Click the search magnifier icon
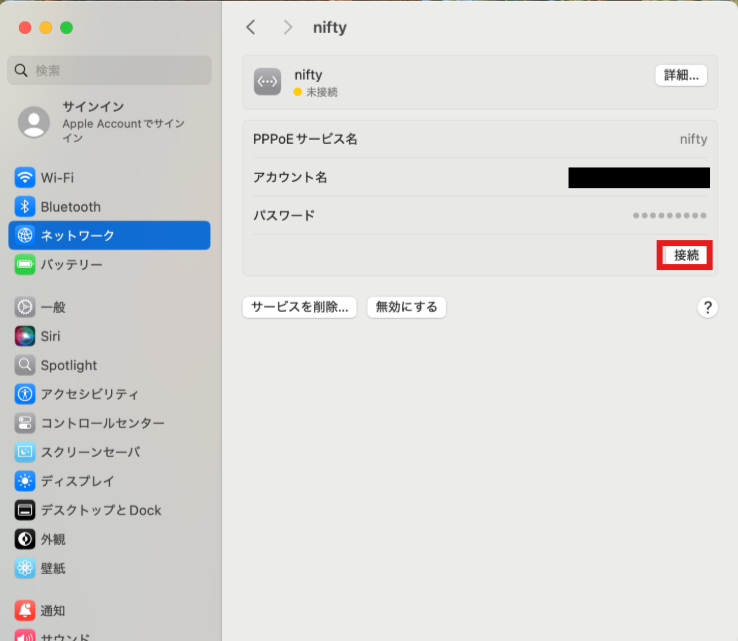Viewport: 738px width, 641px height. pos(21,71)
